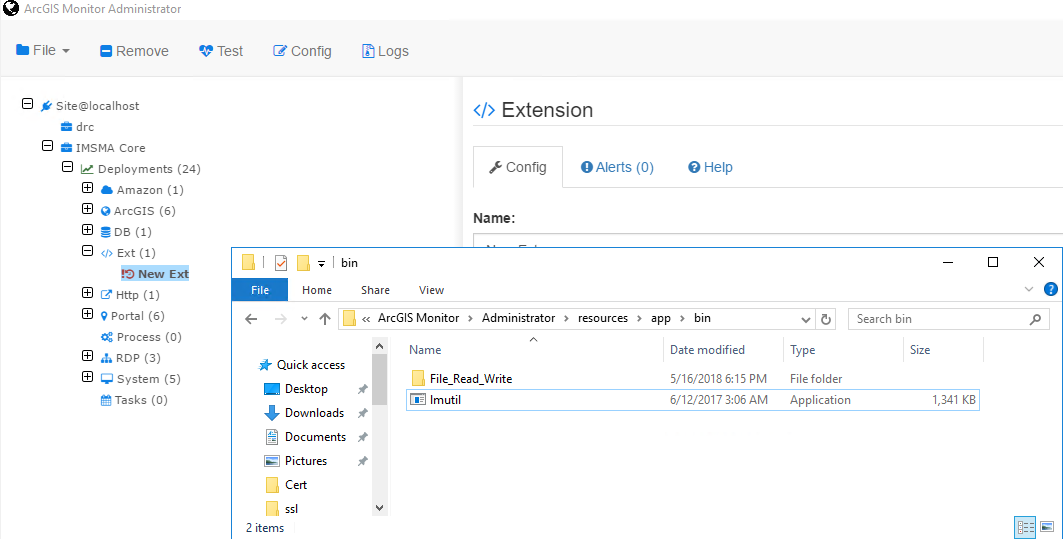Select the Imutil application file
Image resolution: width=1063 pixels, height=539 pixels.
pos(693,399)
